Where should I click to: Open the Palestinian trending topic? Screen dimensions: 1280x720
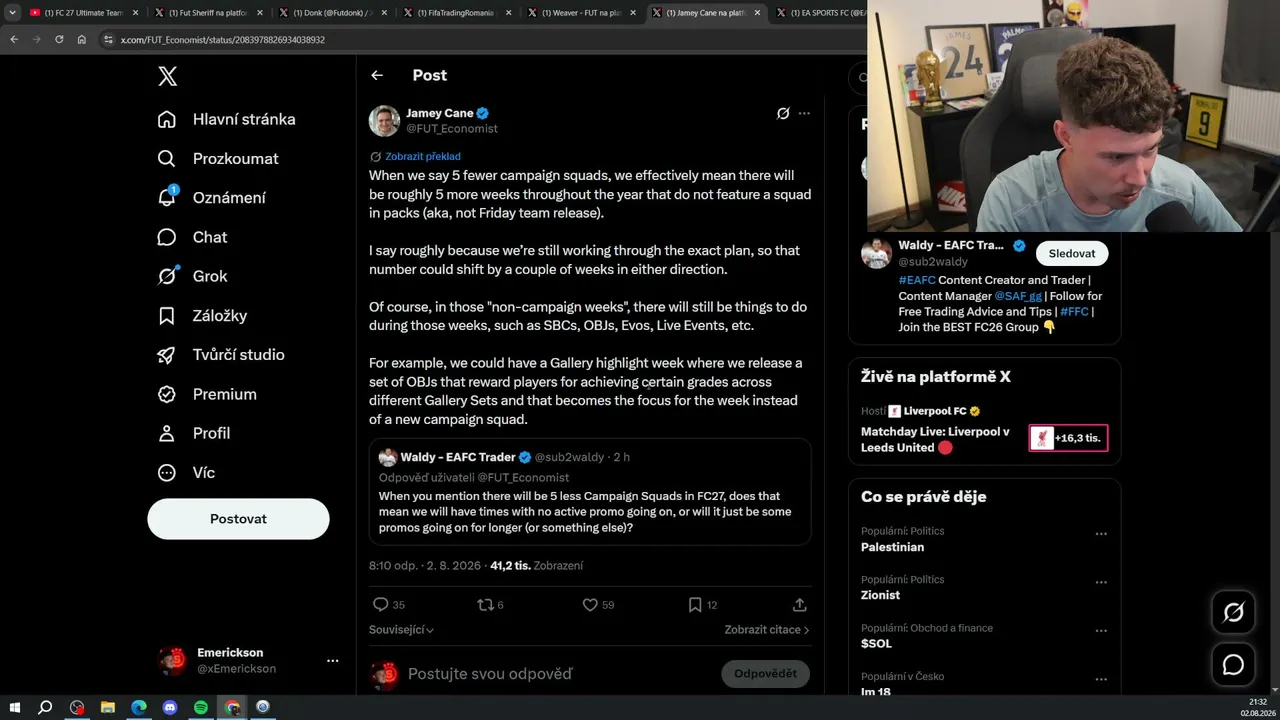pos(892,547)
